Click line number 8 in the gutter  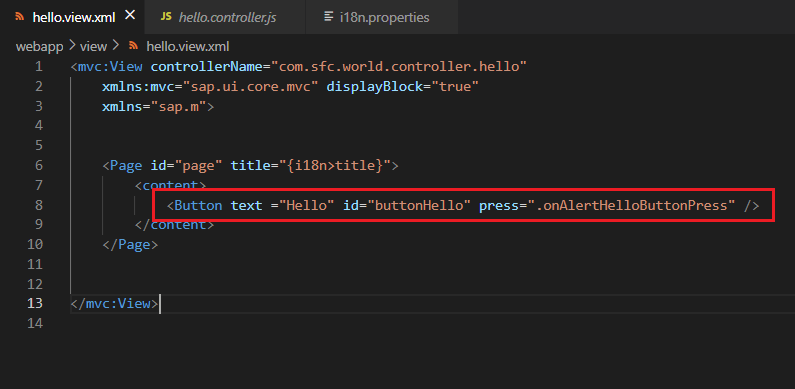(39, 205)
